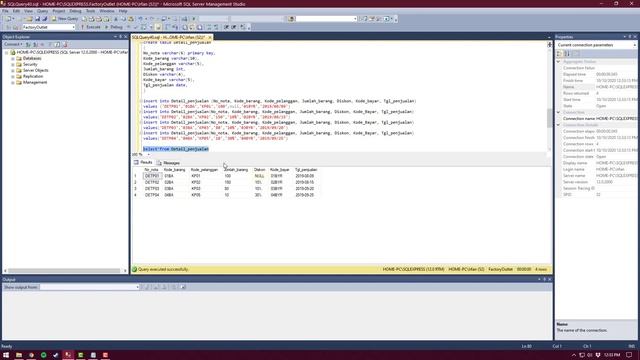Viewport: 640px width, 360px height.
Task: Switch to the Results tab
Action: click(143, 162)
